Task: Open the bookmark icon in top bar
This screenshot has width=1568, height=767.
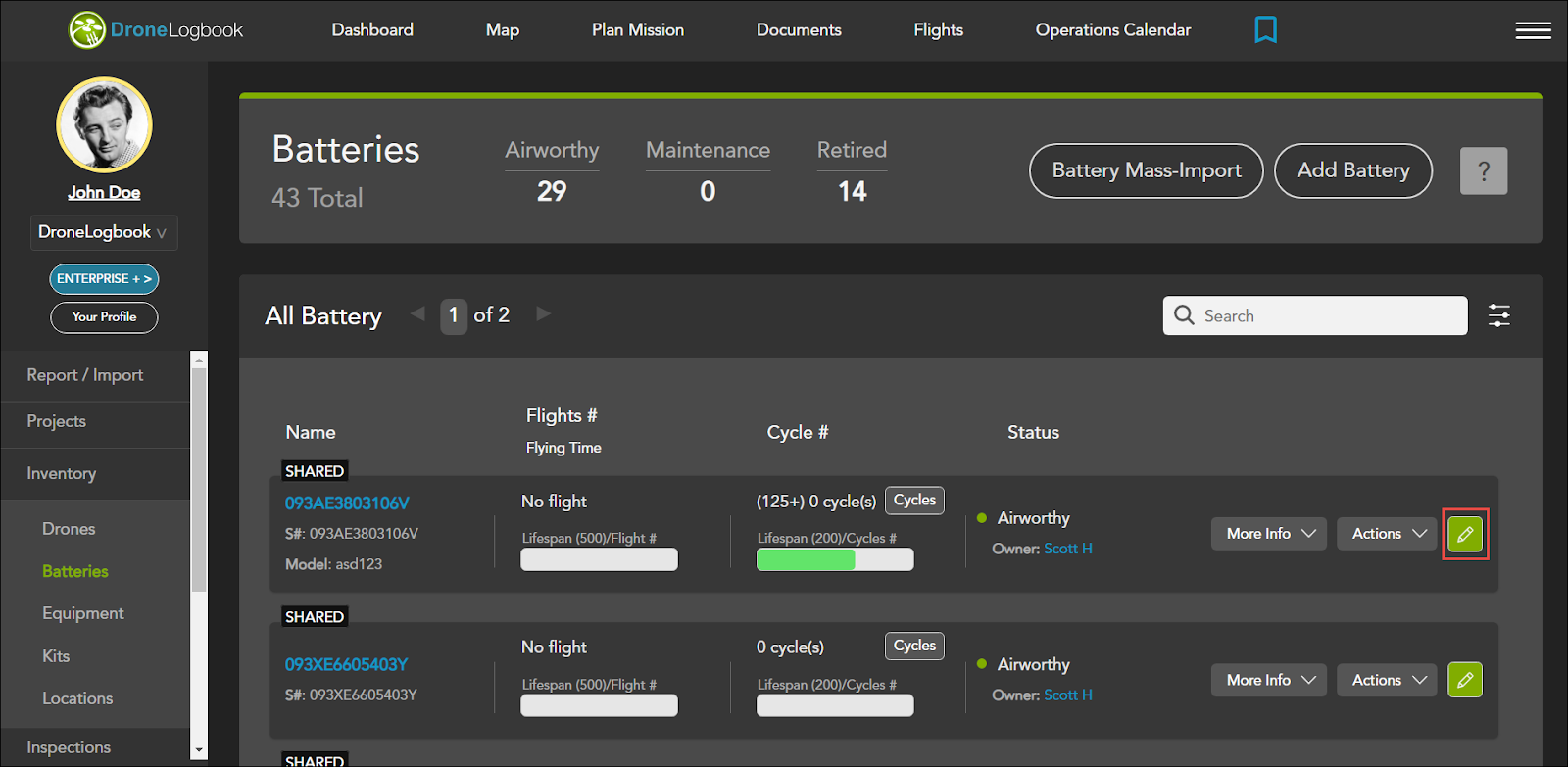Action: [1265, 30]
